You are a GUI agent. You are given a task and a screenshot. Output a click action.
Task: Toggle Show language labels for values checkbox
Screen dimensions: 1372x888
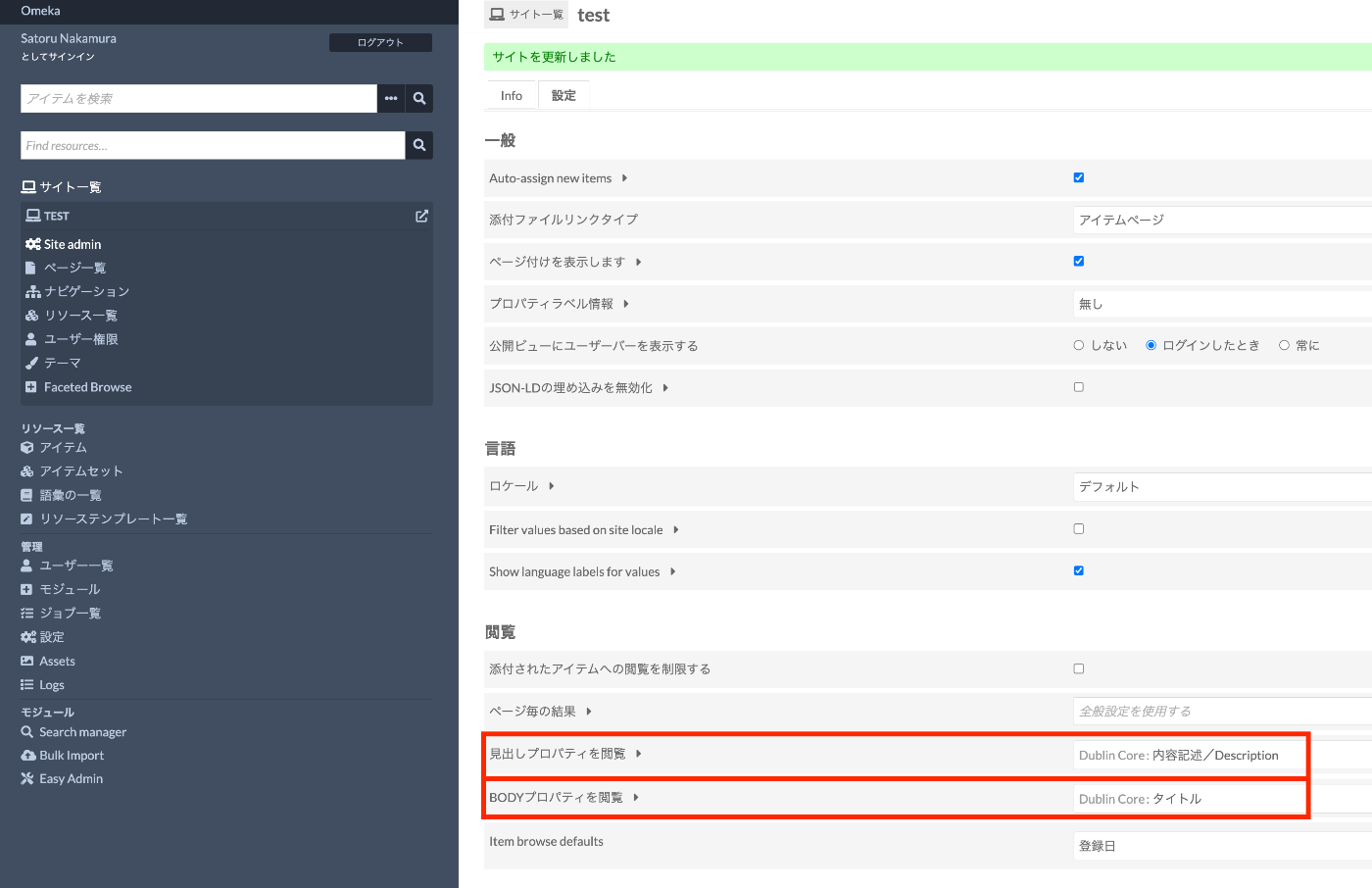1079,570
